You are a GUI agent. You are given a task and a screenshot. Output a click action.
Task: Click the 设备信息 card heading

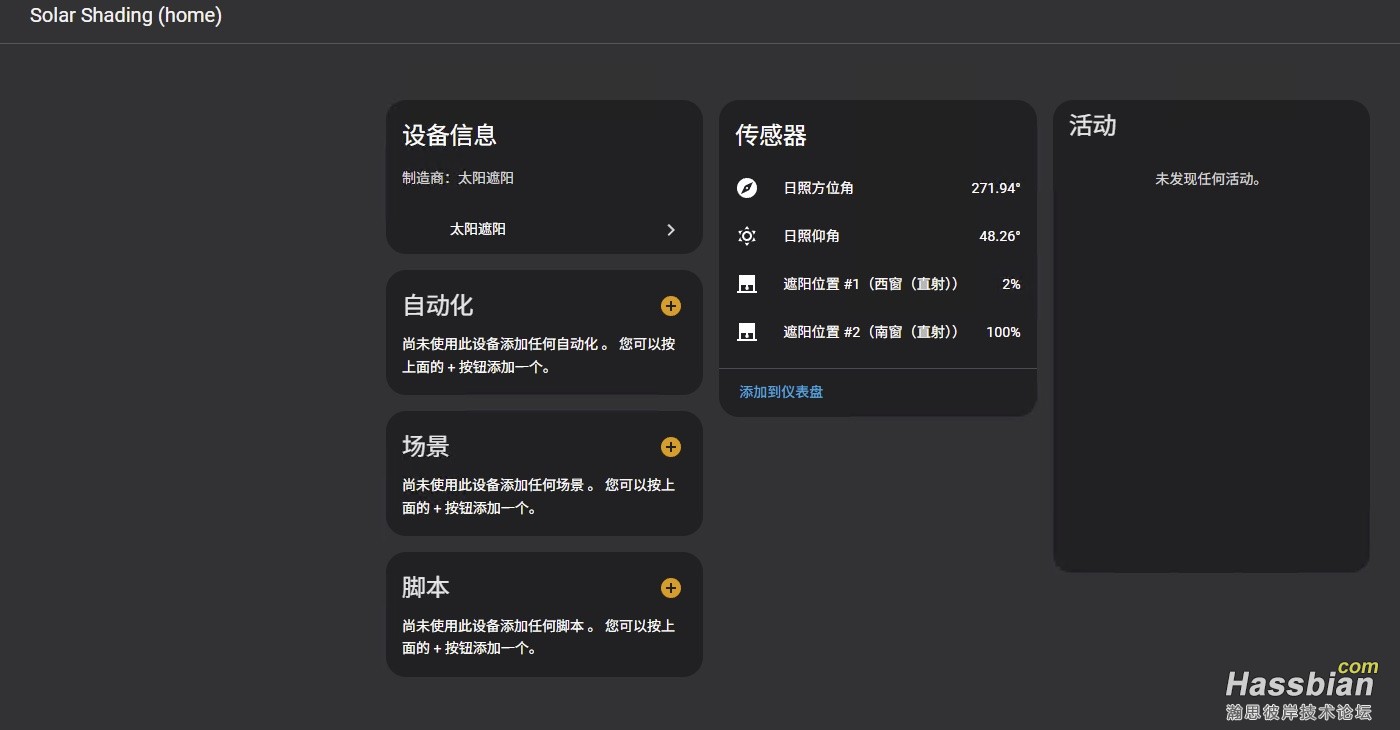[x=450, y=135]
